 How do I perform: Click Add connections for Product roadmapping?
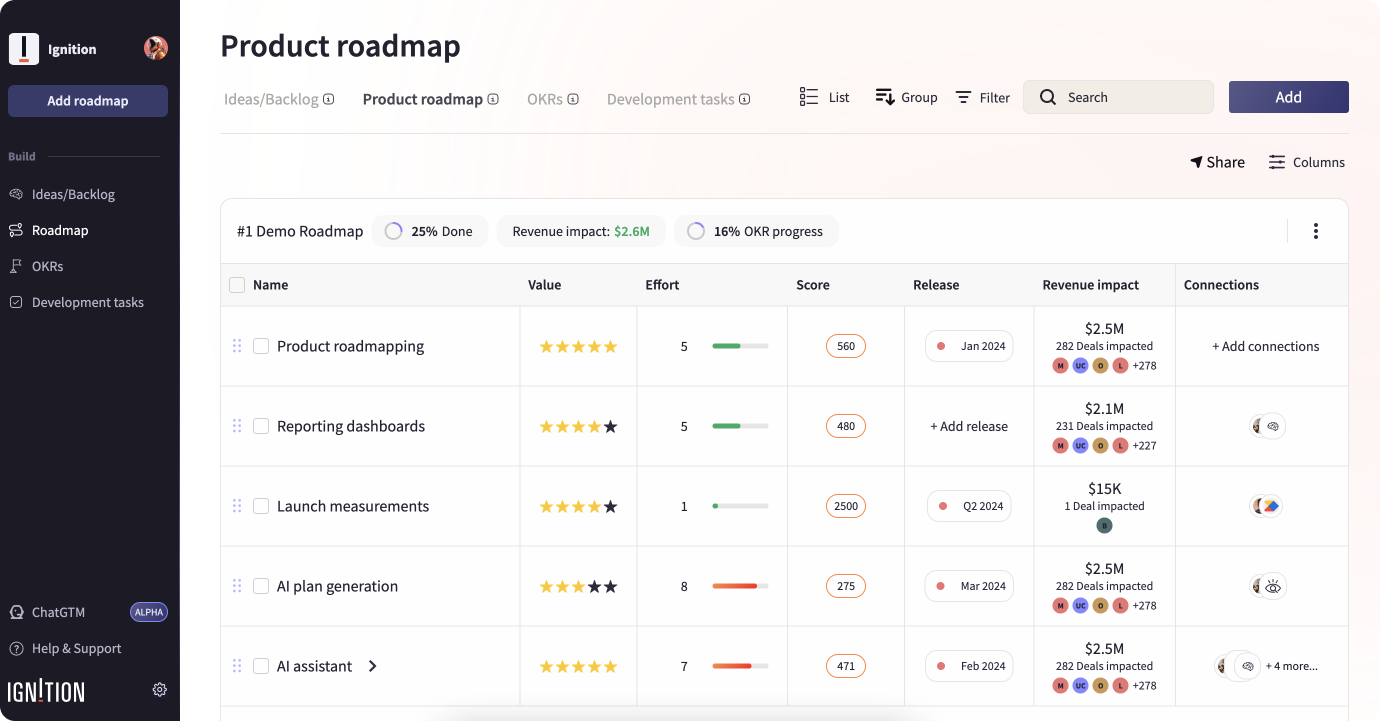(x=1265, y=346)
